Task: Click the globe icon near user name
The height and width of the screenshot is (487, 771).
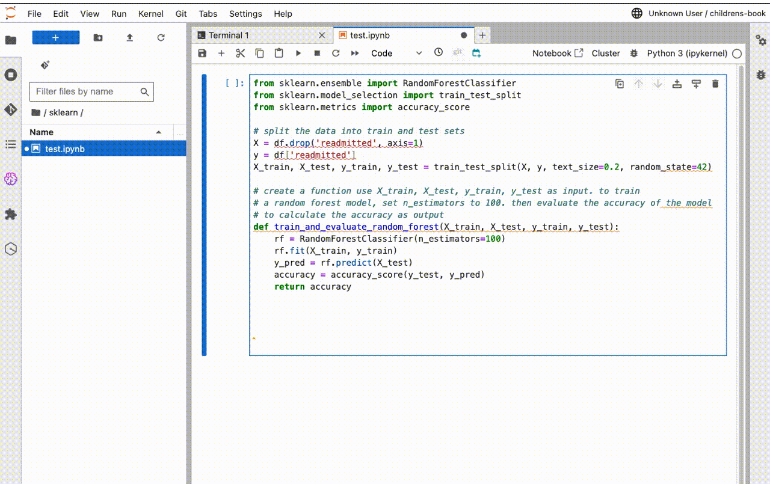Action: (x=637, y=13)
